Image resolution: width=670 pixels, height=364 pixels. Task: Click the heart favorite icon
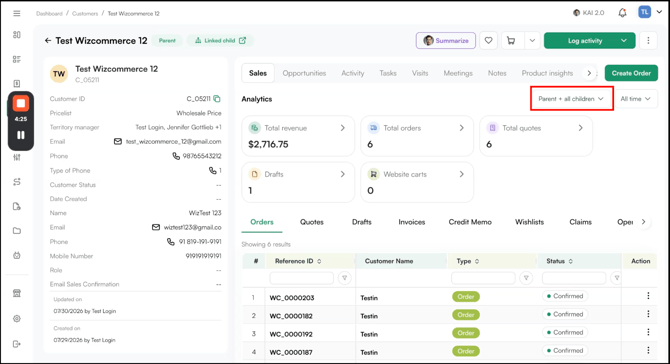488,41
